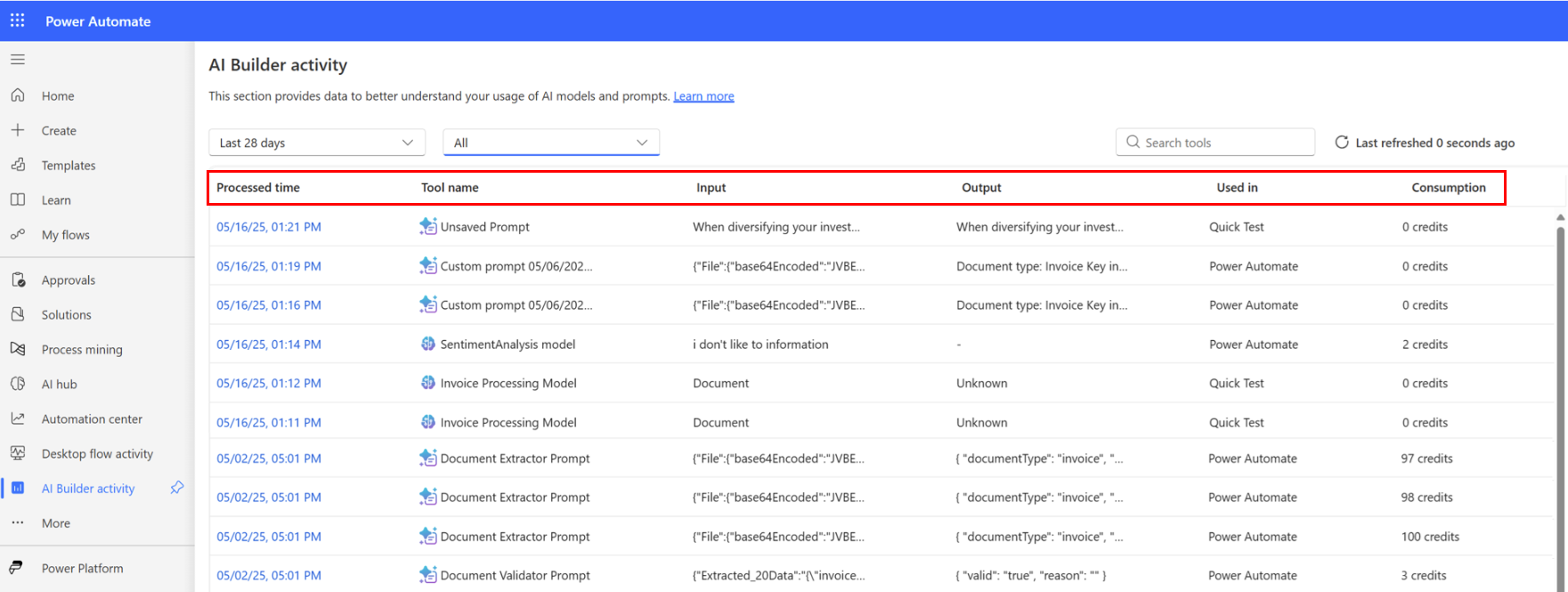1568x592 pixels.
Task: Sort by the Processed time column header
Action: pos(258,188)
